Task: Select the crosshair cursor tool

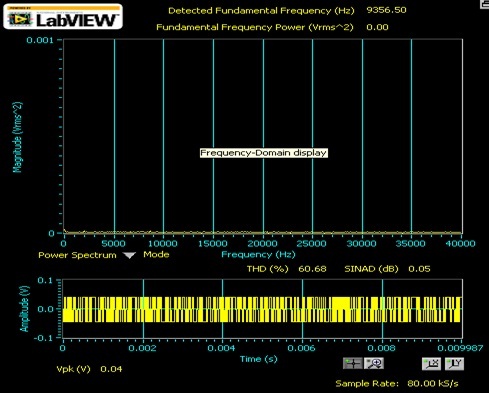Action: (x=353, y=363)
